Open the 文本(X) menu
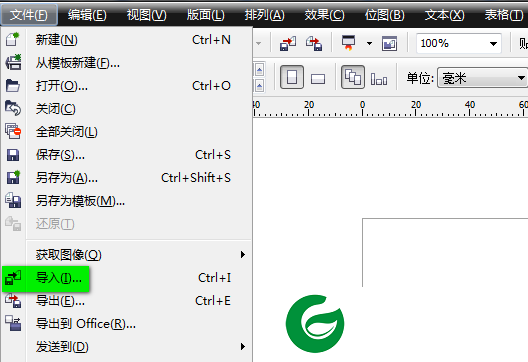 [x=444, y=15]
